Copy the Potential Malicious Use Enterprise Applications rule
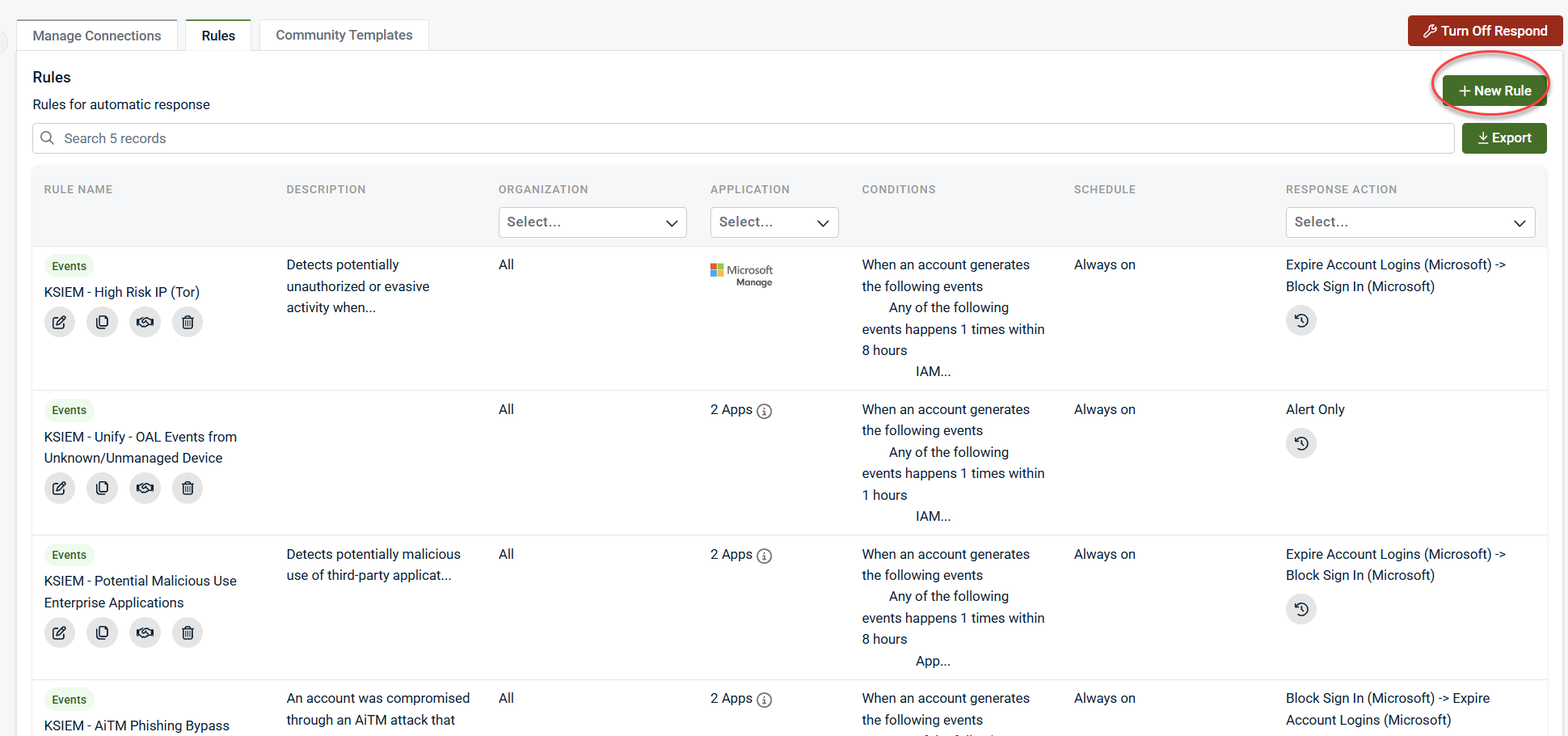This screenshot has height=736, width=1568. (102, 632)
